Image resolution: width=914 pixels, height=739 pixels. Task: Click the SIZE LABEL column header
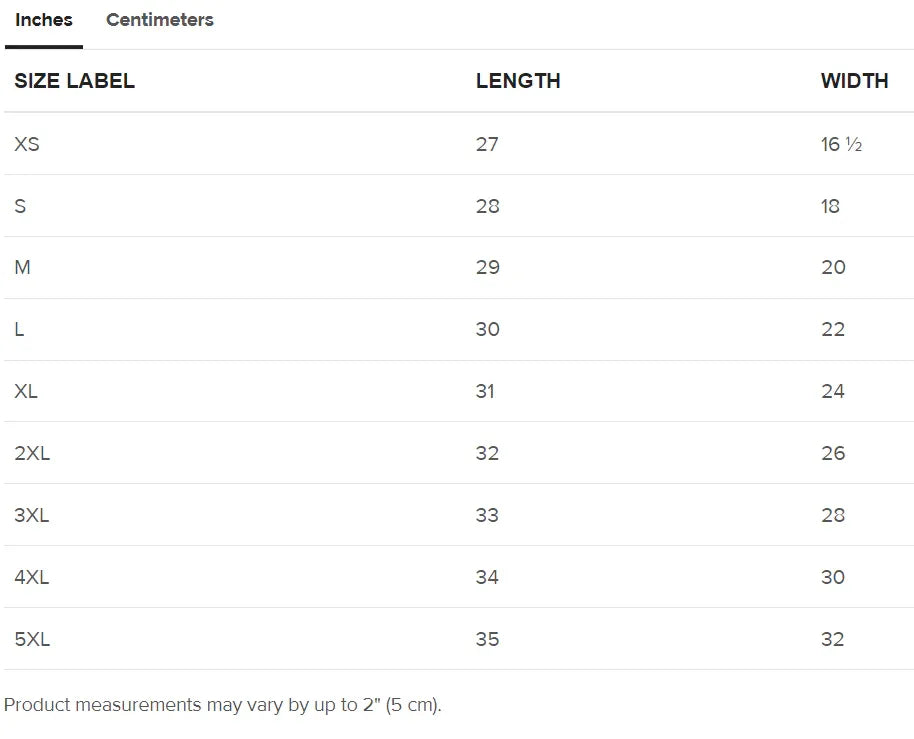tap(75, 82)
